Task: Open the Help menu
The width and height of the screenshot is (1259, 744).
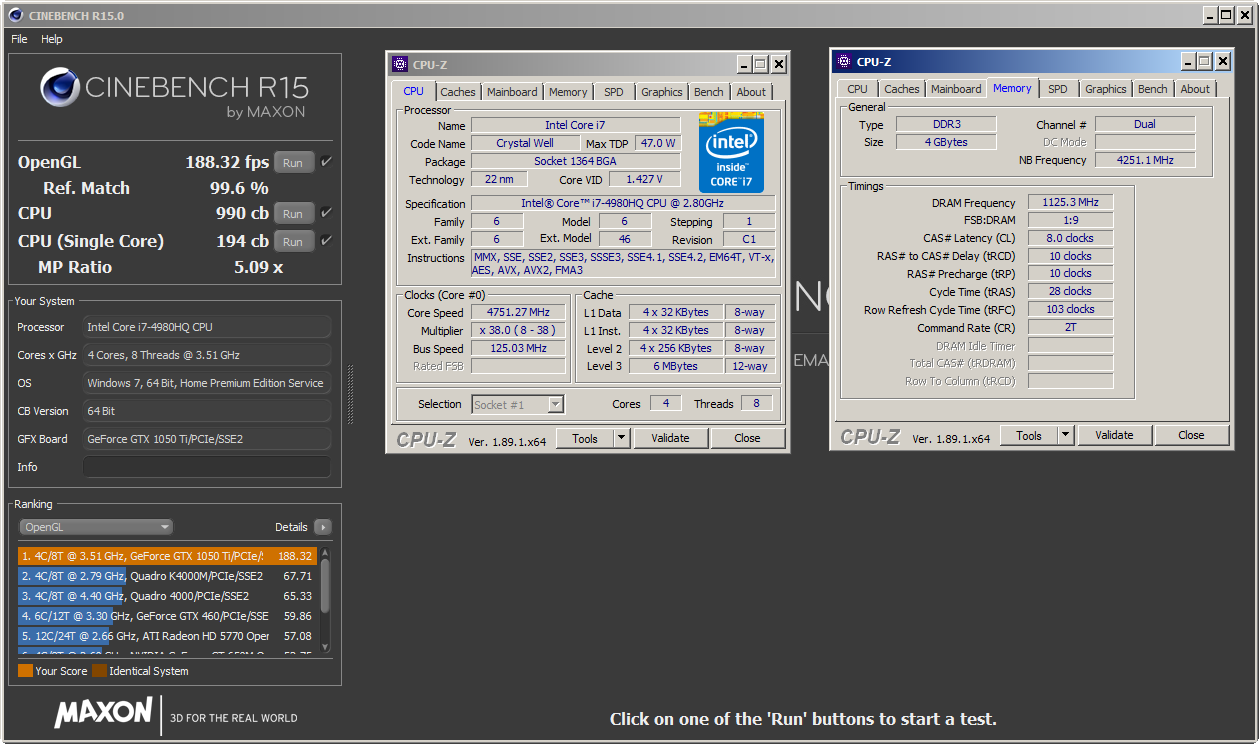Action: [x=52, y=39]
